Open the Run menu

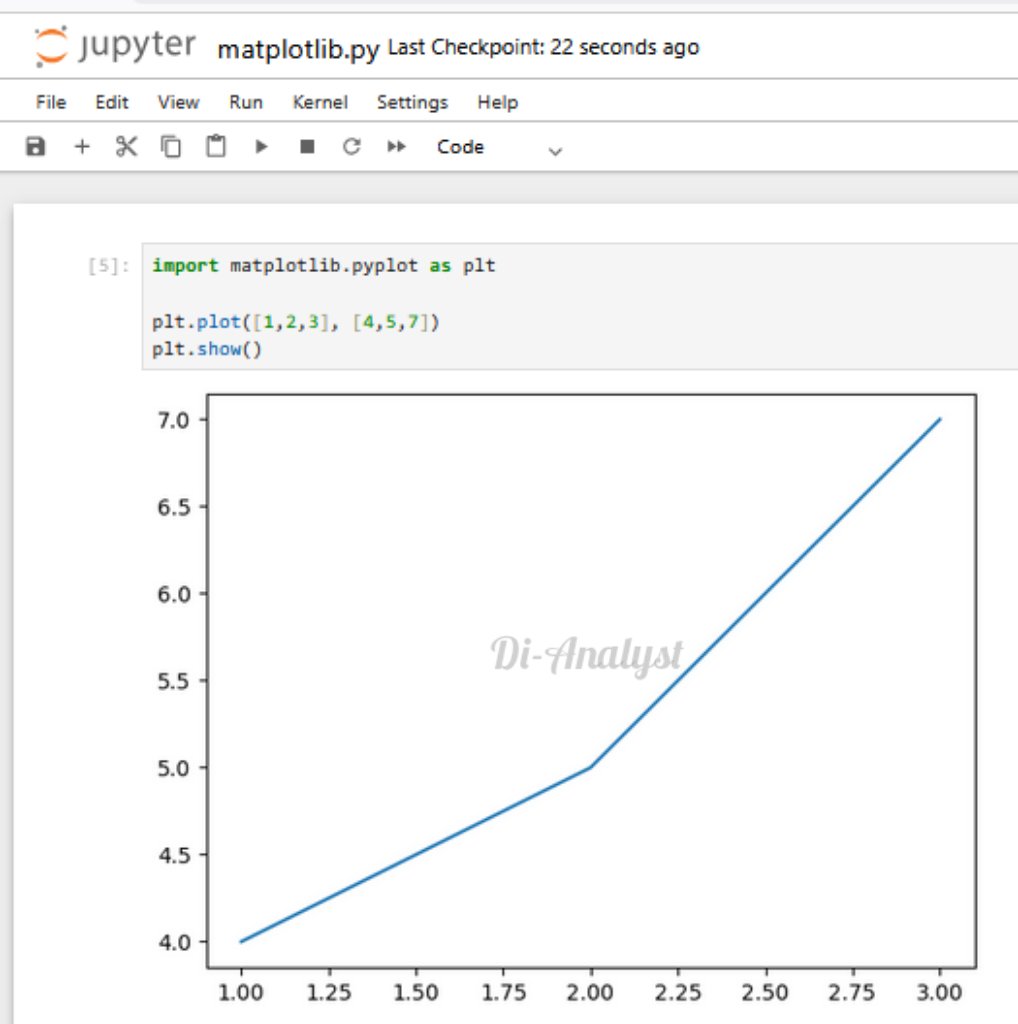tap(246, 103)
